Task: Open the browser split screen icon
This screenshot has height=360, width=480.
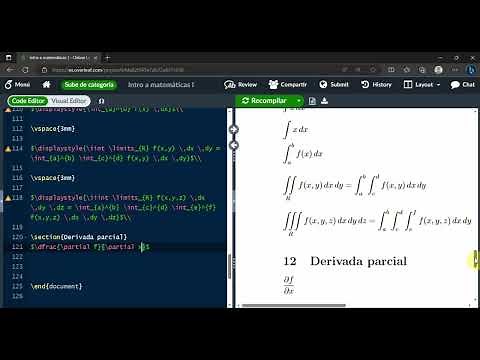Action: coord(391,70)
